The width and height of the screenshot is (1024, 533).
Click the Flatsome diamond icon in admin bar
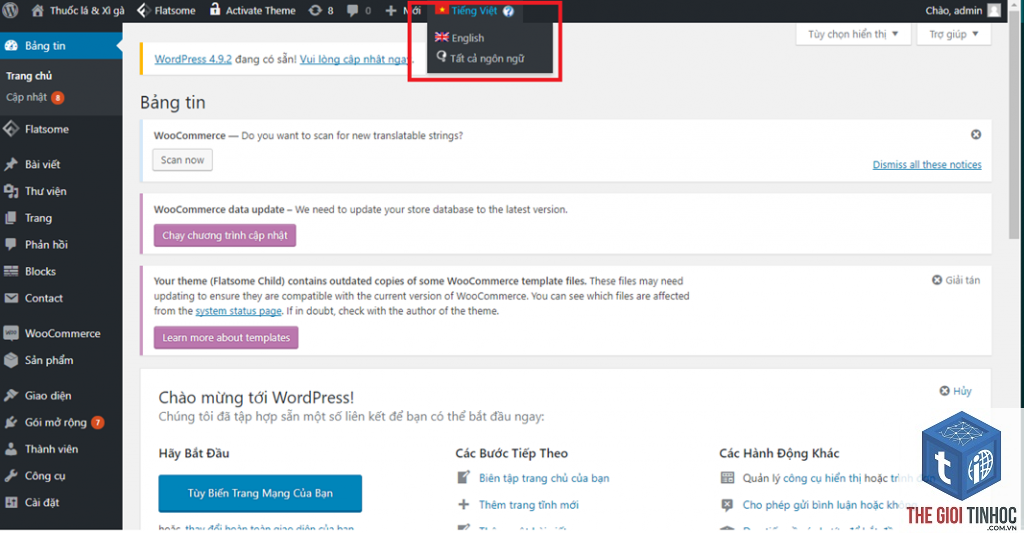tap(144, 10)
